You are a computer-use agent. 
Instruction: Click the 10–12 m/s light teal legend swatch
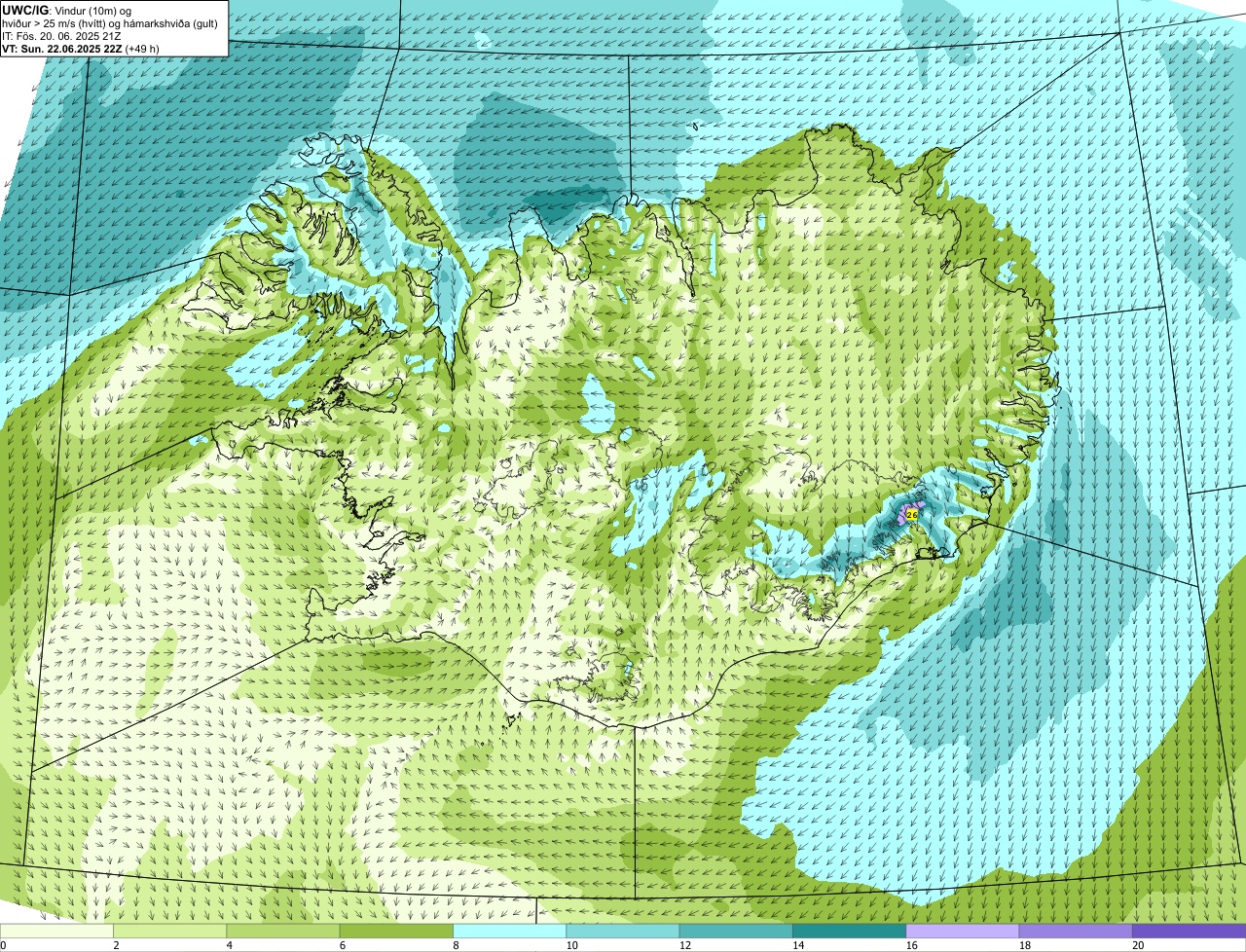click(x=623, y=931)
